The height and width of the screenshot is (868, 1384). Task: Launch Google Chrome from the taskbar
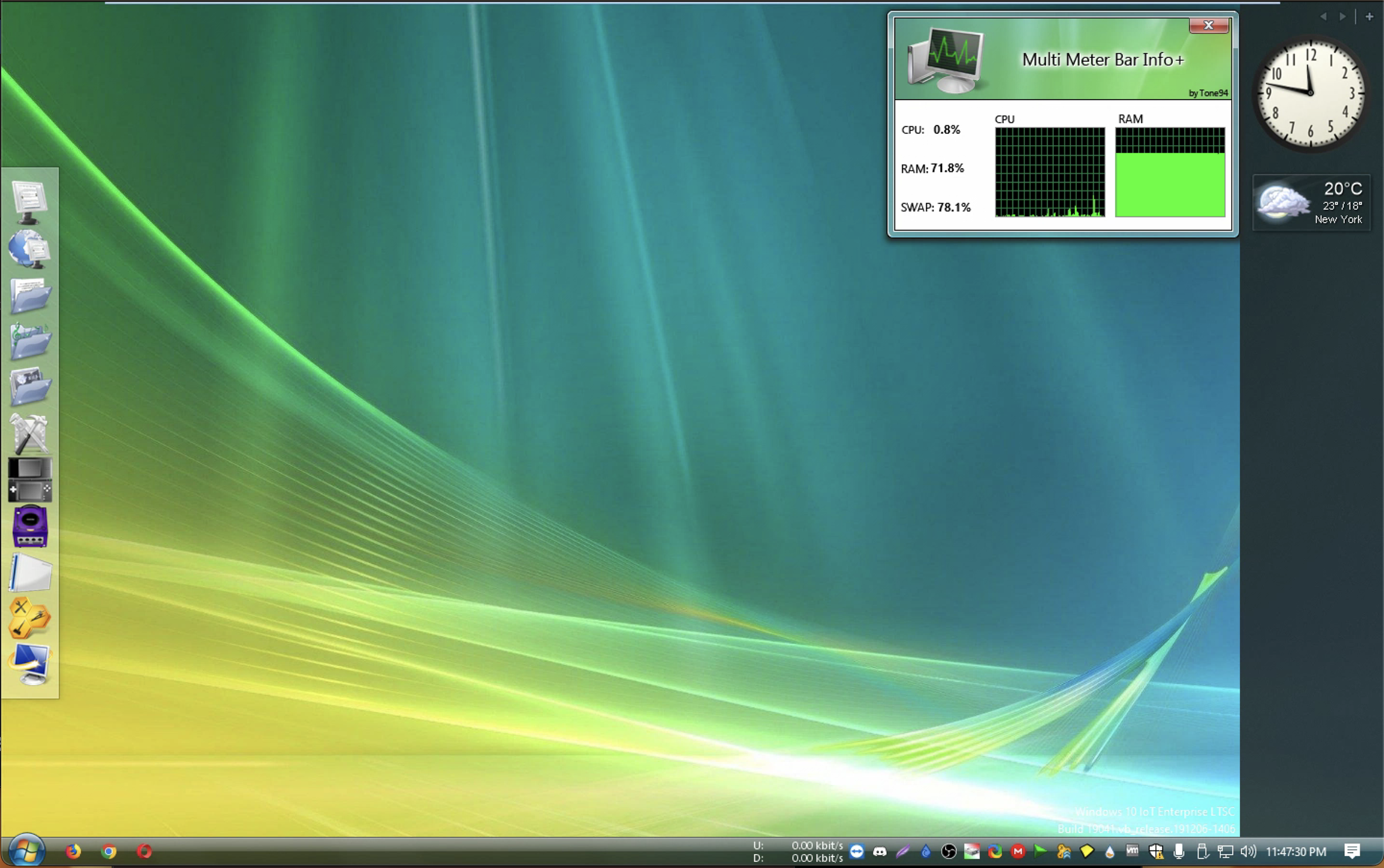click(109, 851)
